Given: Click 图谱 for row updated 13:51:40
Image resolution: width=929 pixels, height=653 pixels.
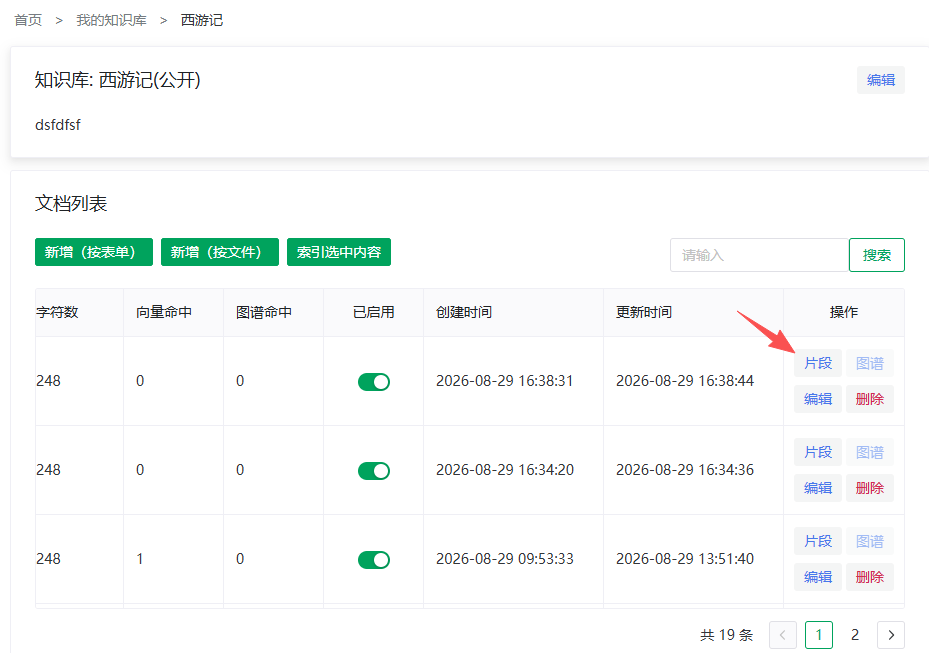Looking at the screenshot, I should (x=870, y=541).
